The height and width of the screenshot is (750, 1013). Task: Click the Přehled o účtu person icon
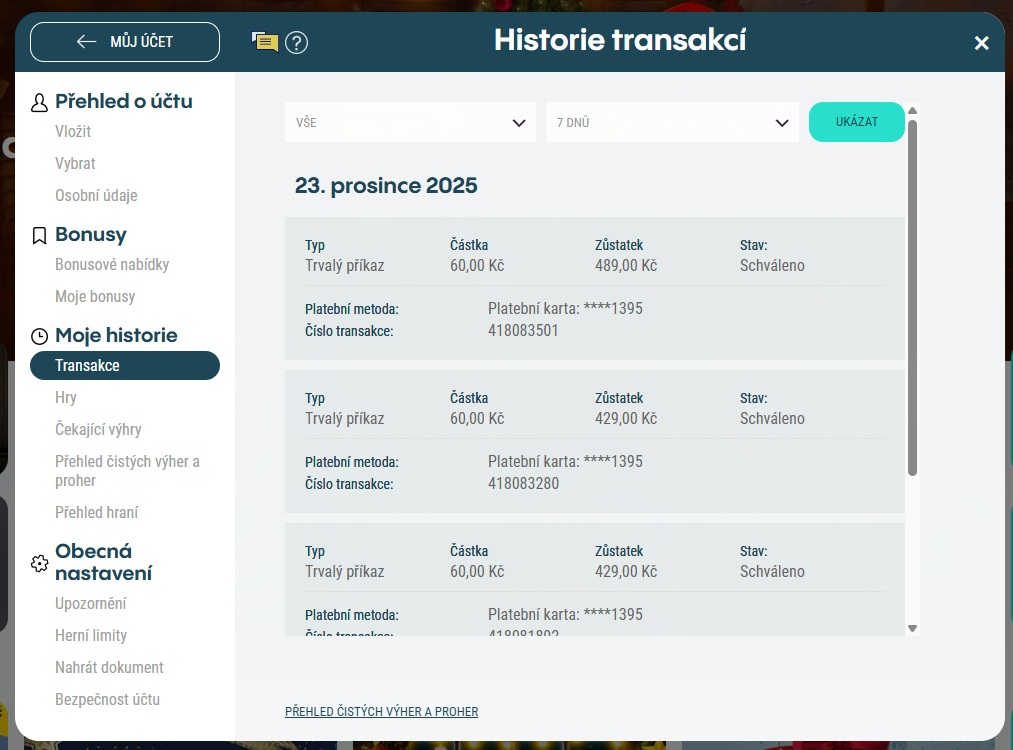click(x=40, y=102)
